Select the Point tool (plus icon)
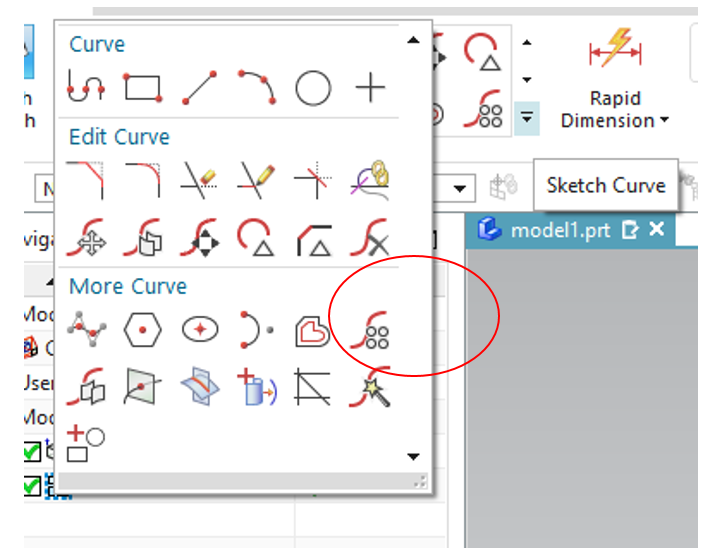The width and height of the screenshot is (706, 557). tap(370, 87)
